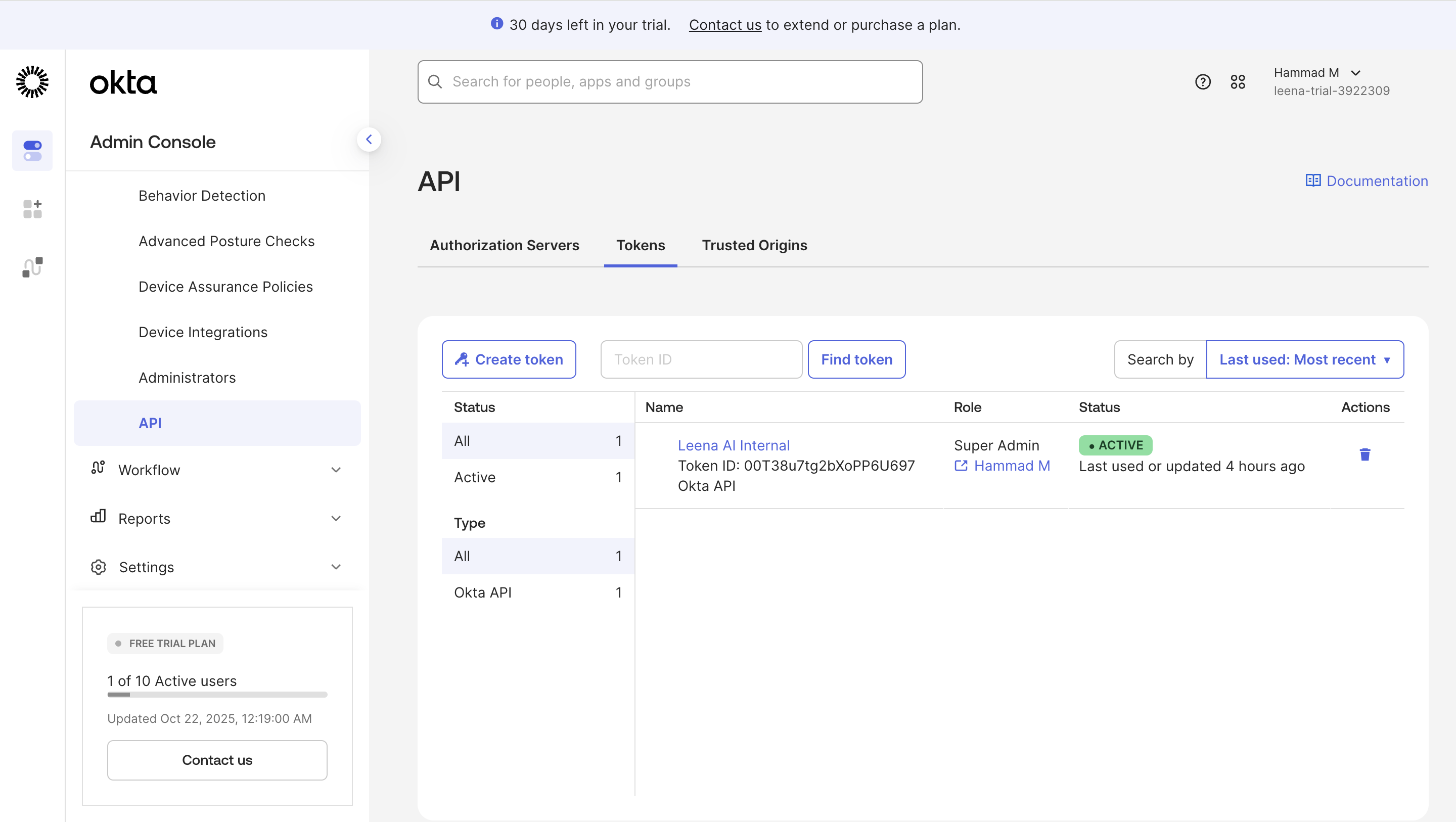Viewport: 1456px width, 822px height.
Task: Click the help question mark icon
Action: pyautogui.click(x=1203, y=82)
